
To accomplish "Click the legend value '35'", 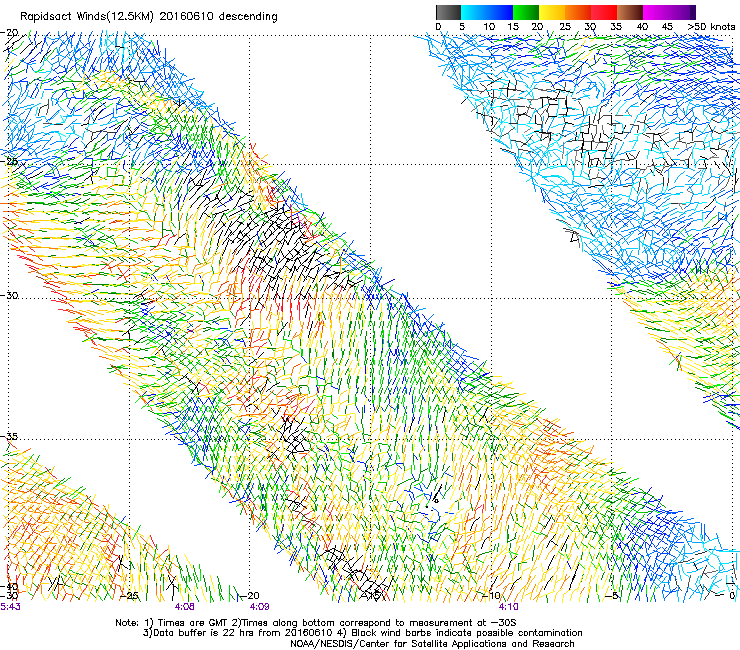I will pyautogui.click(x=616, y=27).
